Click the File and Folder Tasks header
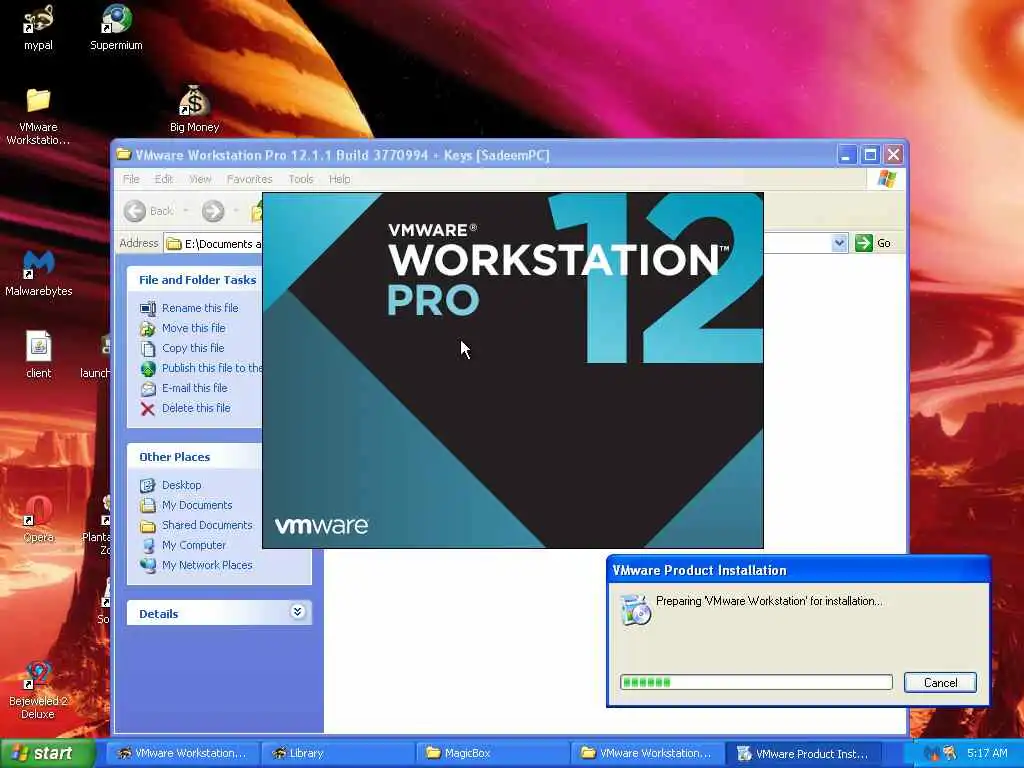This screenshot has height=768, width=1024. (197, 280)
